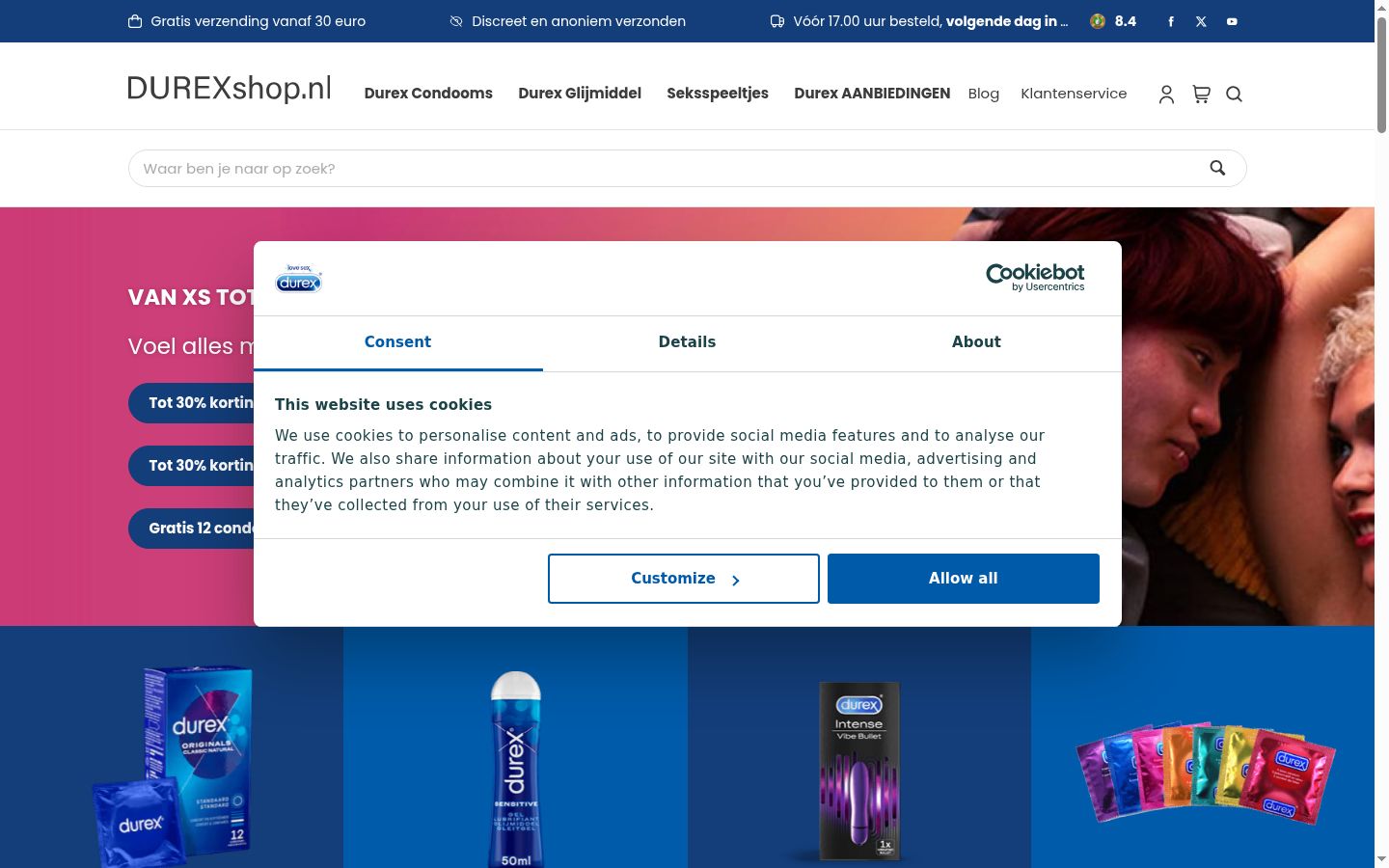
Task: Open the Durex Sensitive lubricant product tile
Action: coord(515,747)
